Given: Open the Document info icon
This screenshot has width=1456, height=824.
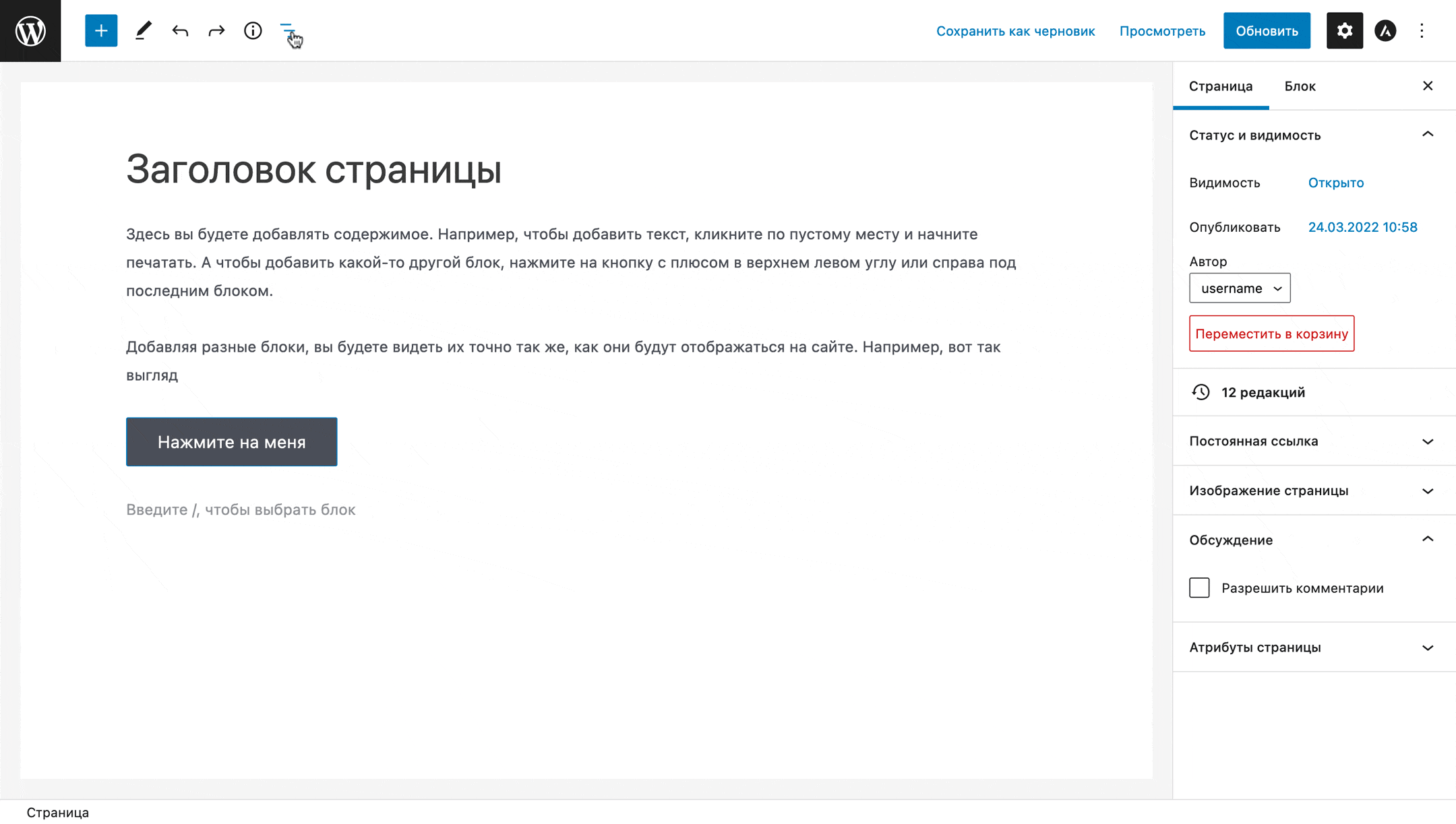Looking at the screenshot, I should coord(253,30).
